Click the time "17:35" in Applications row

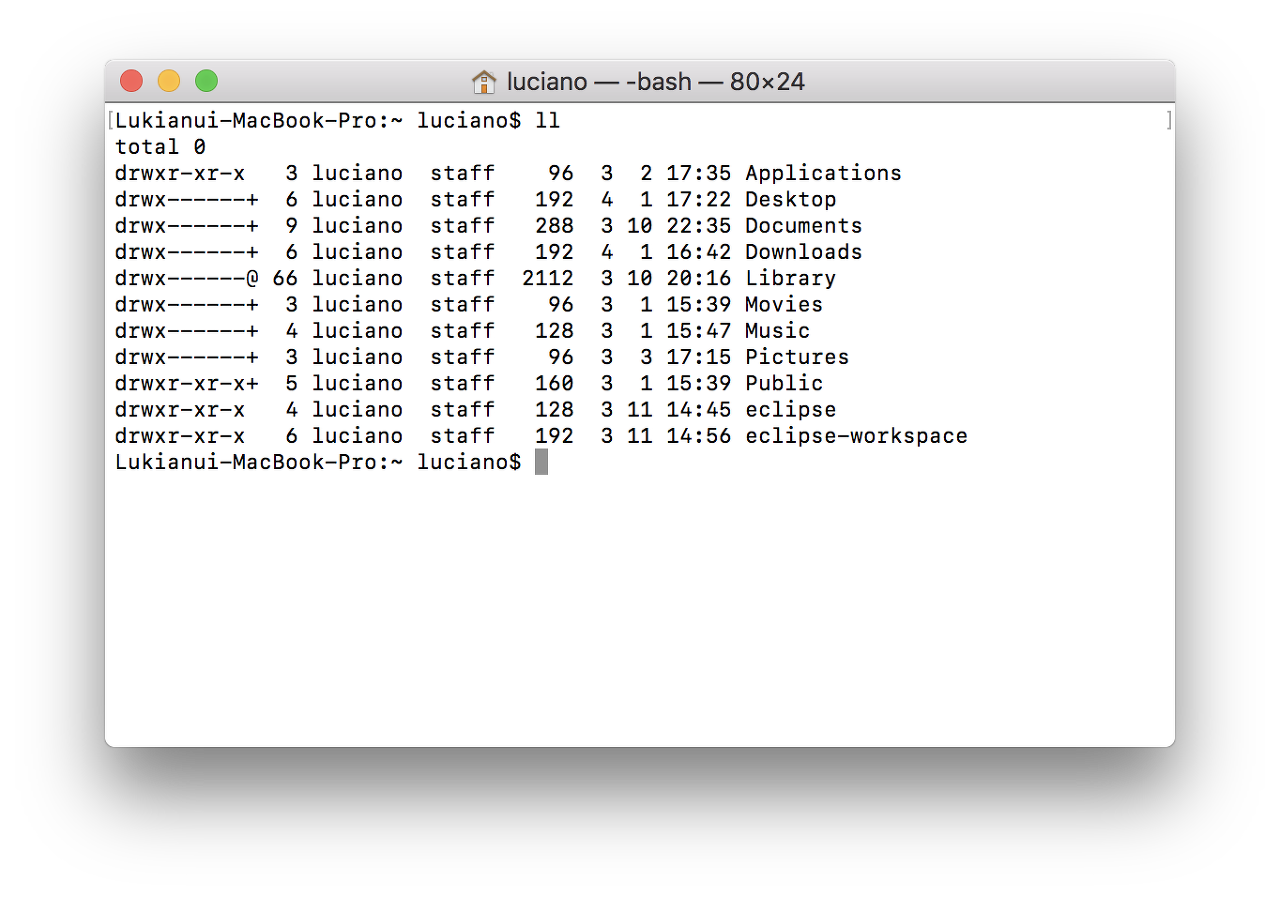coord(699,173)
